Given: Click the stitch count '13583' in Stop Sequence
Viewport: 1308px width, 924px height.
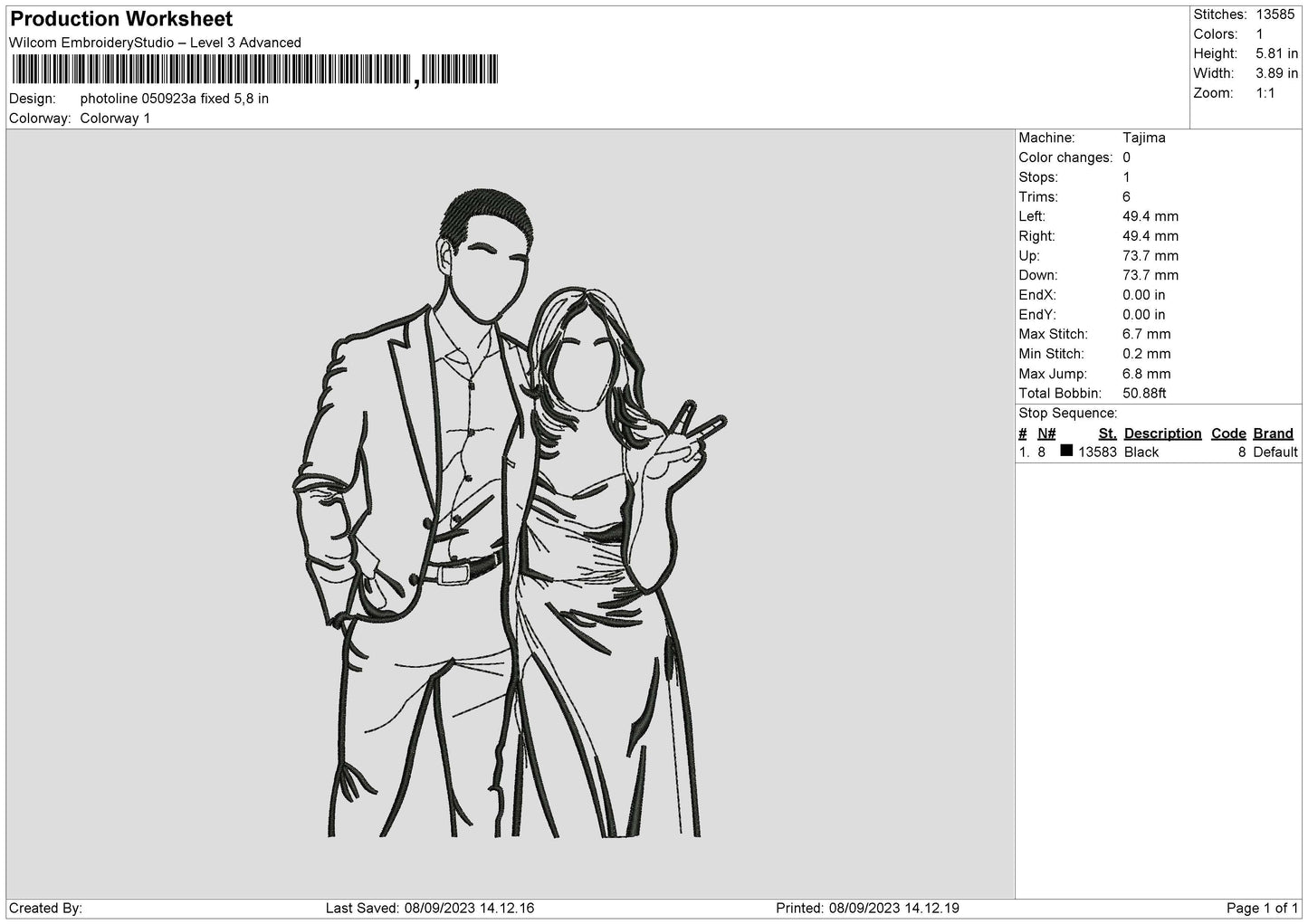Looking at the screenshot, I should point(1098,452).
